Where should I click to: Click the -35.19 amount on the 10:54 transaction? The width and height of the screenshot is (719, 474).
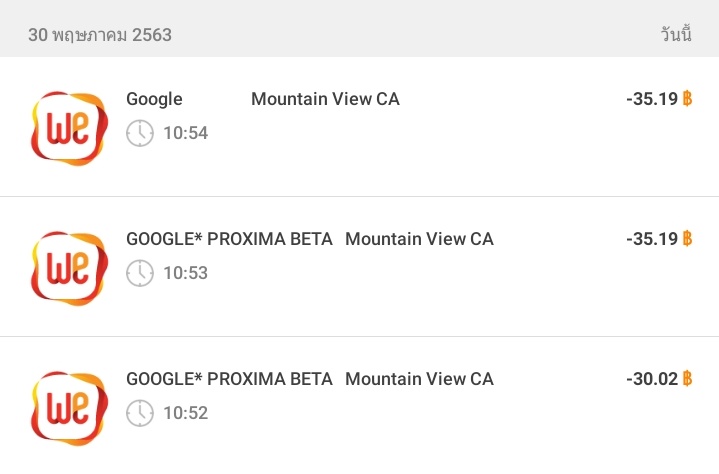click(651, 99)
